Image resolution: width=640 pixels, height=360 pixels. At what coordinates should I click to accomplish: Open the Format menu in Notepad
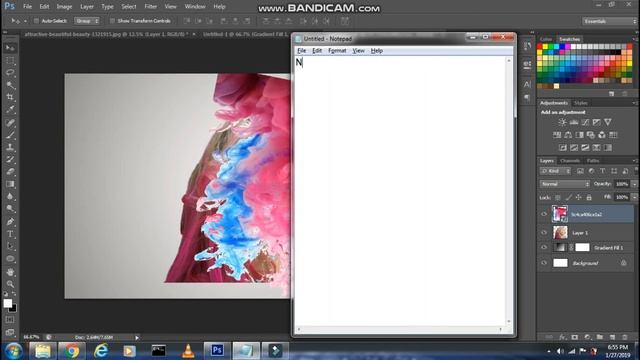pos(337,51)
